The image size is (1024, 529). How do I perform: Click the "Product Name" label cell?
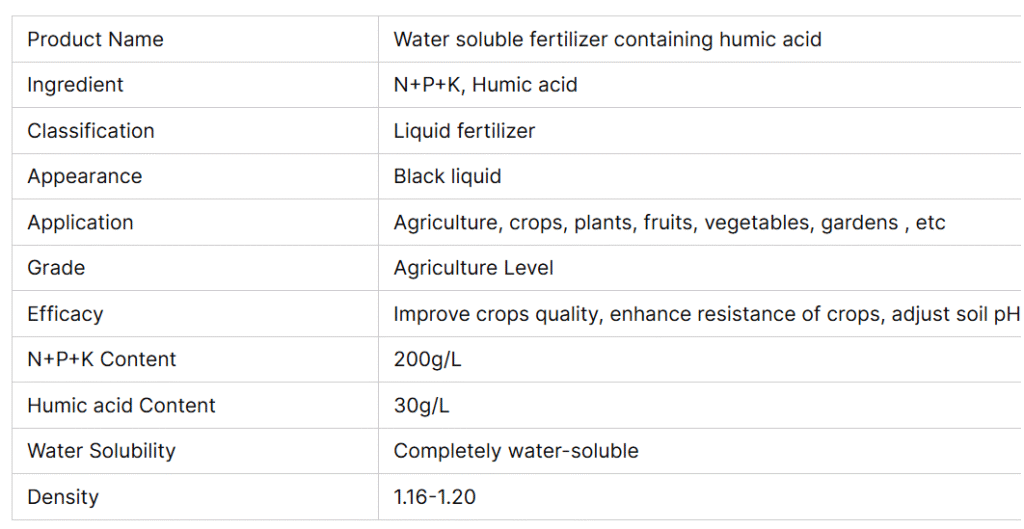95,40
